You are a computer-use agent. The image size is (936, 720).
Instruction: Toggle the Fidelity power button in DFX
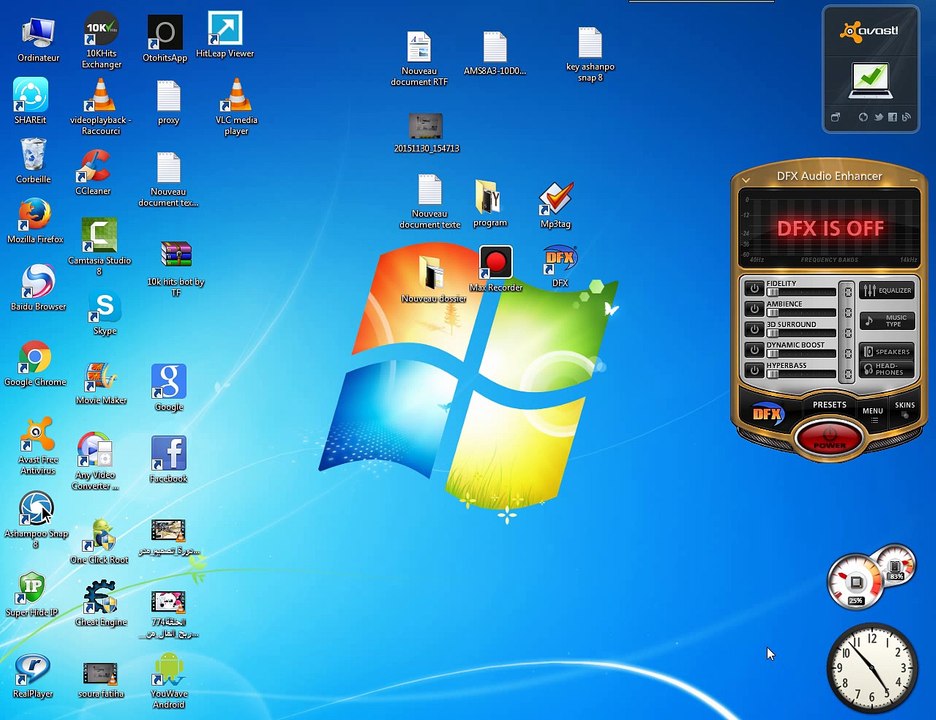point(755,289)
